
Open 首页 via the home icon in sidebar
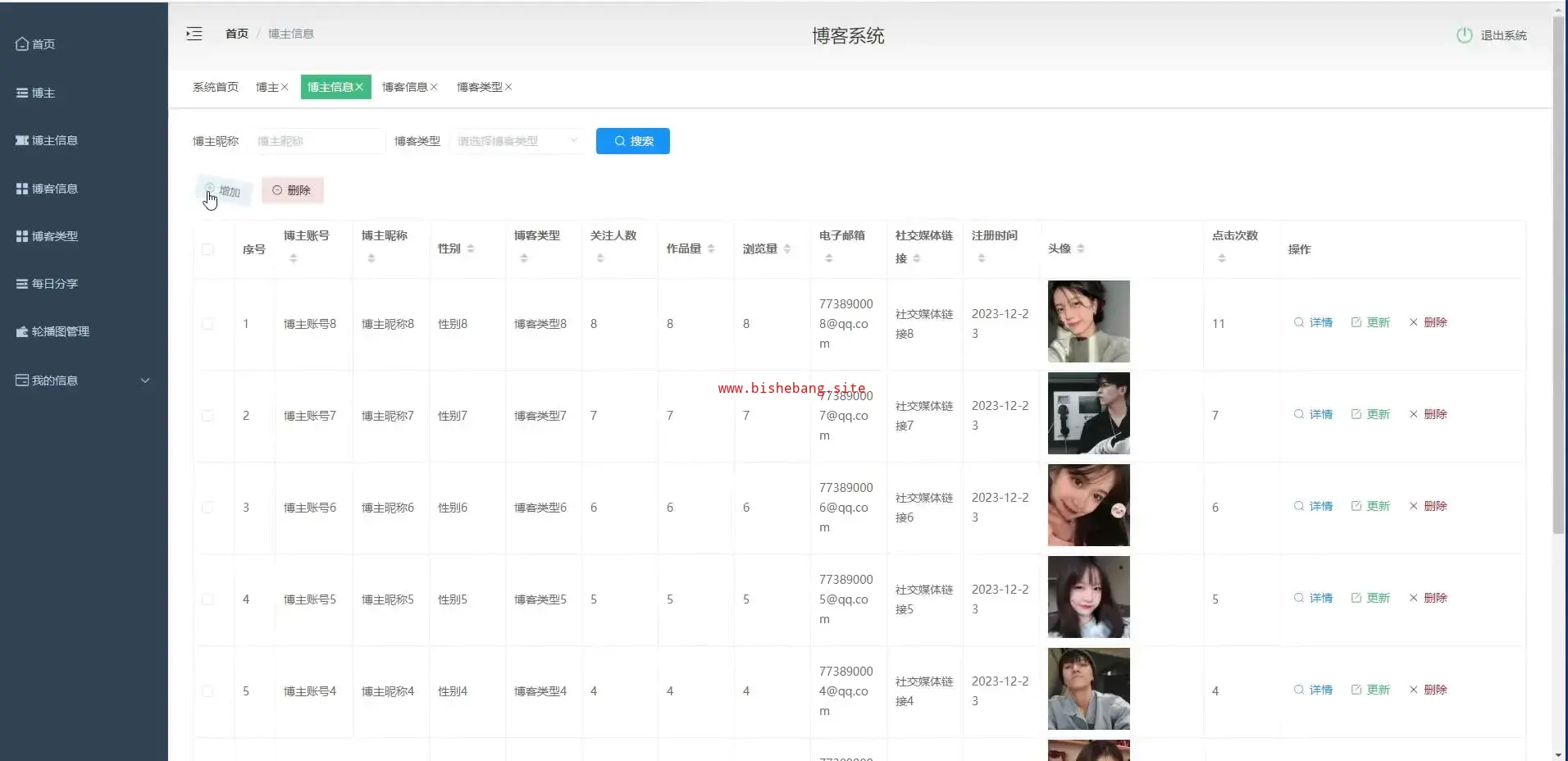[x=23, y=44]
